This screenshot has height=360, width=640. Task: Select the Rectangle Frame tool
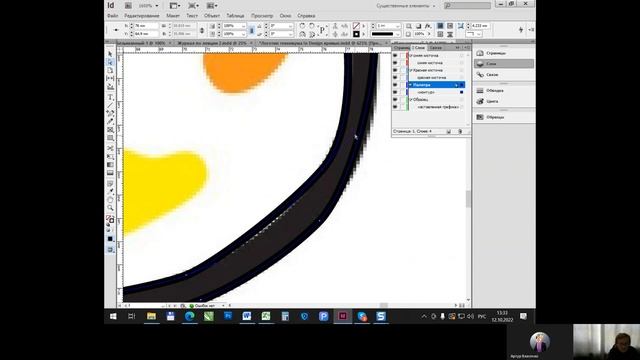pyautogui.click(x=110, y=130)
